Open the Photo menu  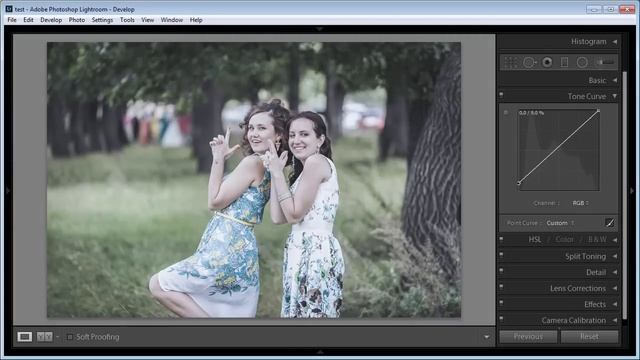click(x=77, y=20)
